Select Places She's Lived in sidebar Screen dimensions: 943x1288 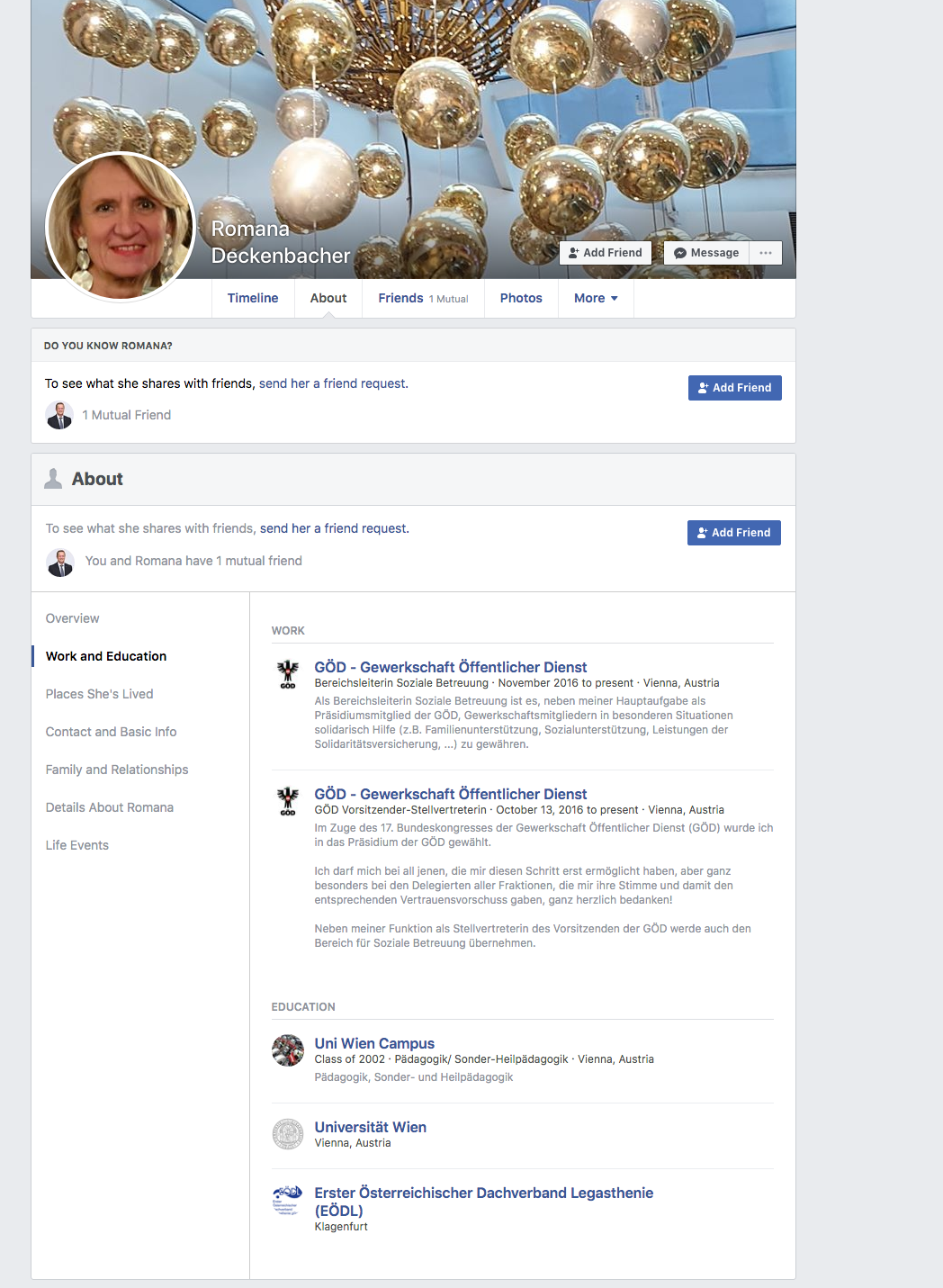[x=99, y=694]
